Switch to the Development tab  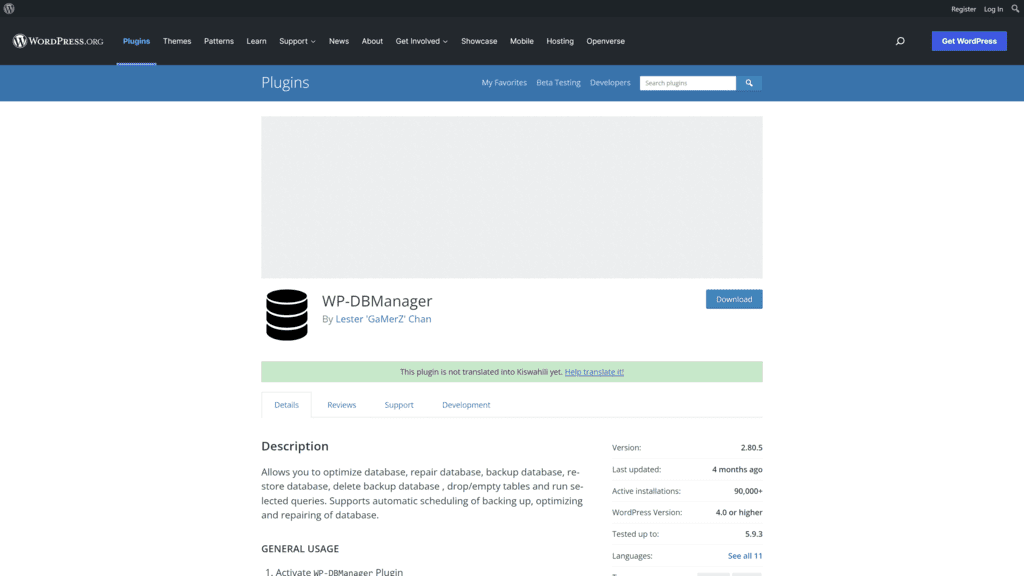466,405
